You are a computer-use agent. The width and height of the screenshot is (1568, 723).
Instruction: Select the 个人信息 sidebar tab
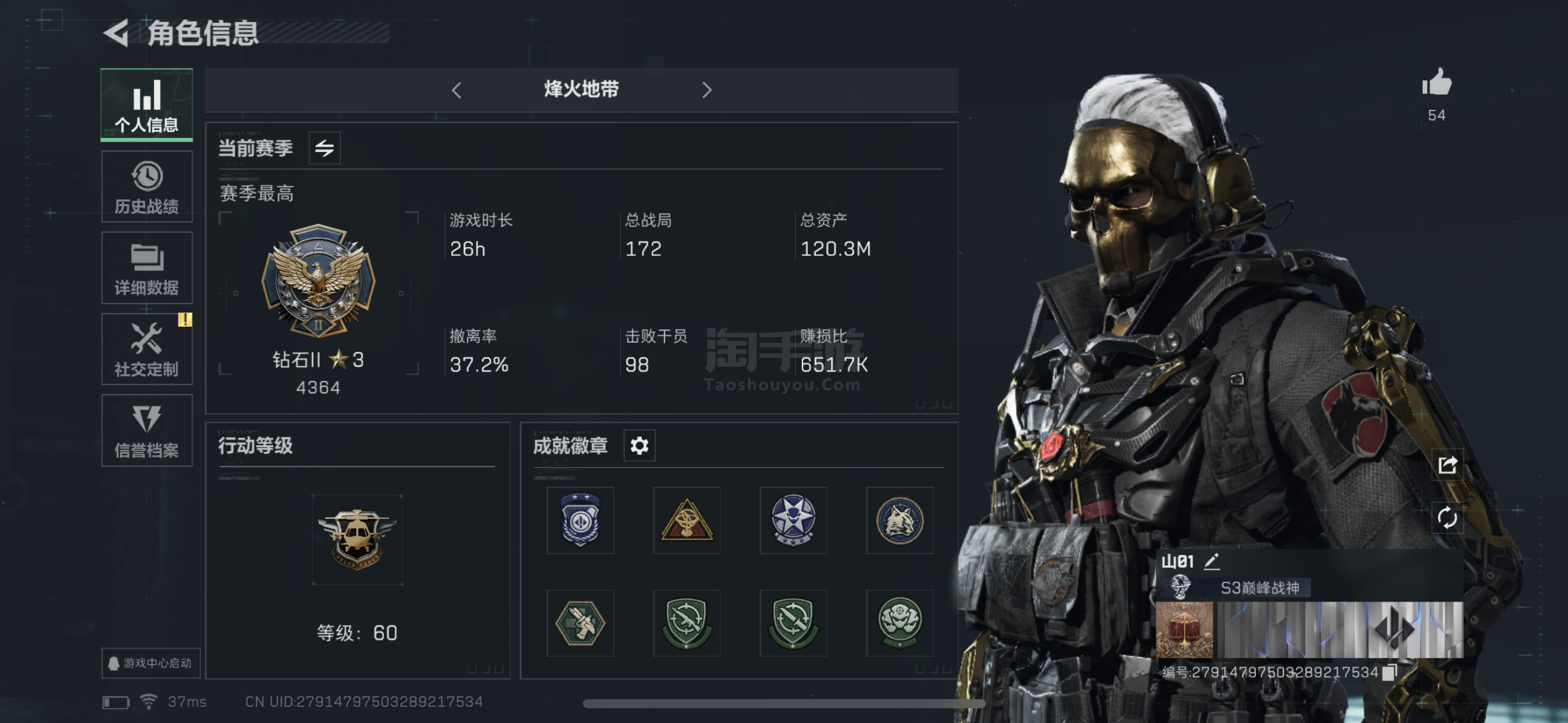point(147,105)
